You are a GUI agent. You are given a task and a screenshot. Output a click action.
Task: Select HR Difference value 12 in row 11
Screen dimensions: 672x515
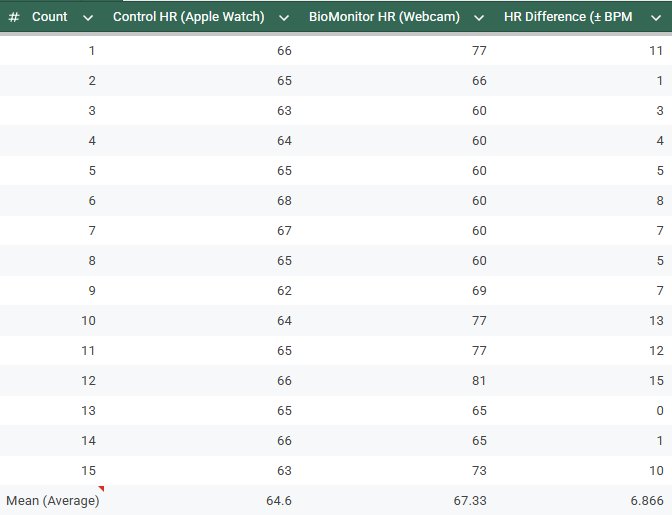(x=656, y=350)
